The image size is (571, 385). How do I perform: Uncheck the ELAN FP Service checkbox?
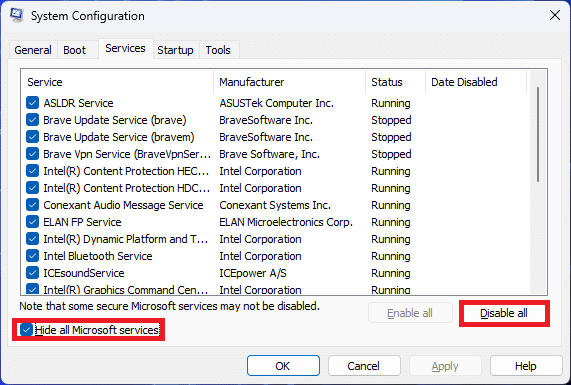[x=32, y=222]
